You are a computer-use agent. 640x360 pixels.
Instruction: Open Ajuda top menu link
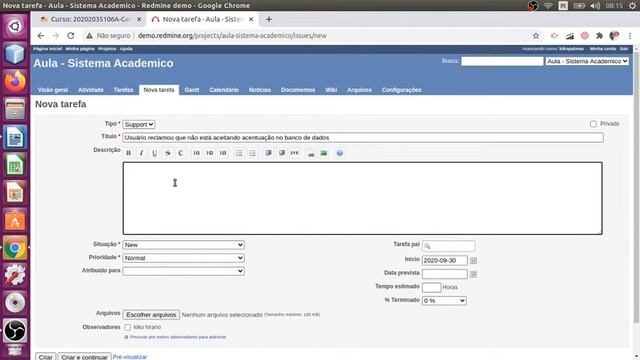[126, 49]
